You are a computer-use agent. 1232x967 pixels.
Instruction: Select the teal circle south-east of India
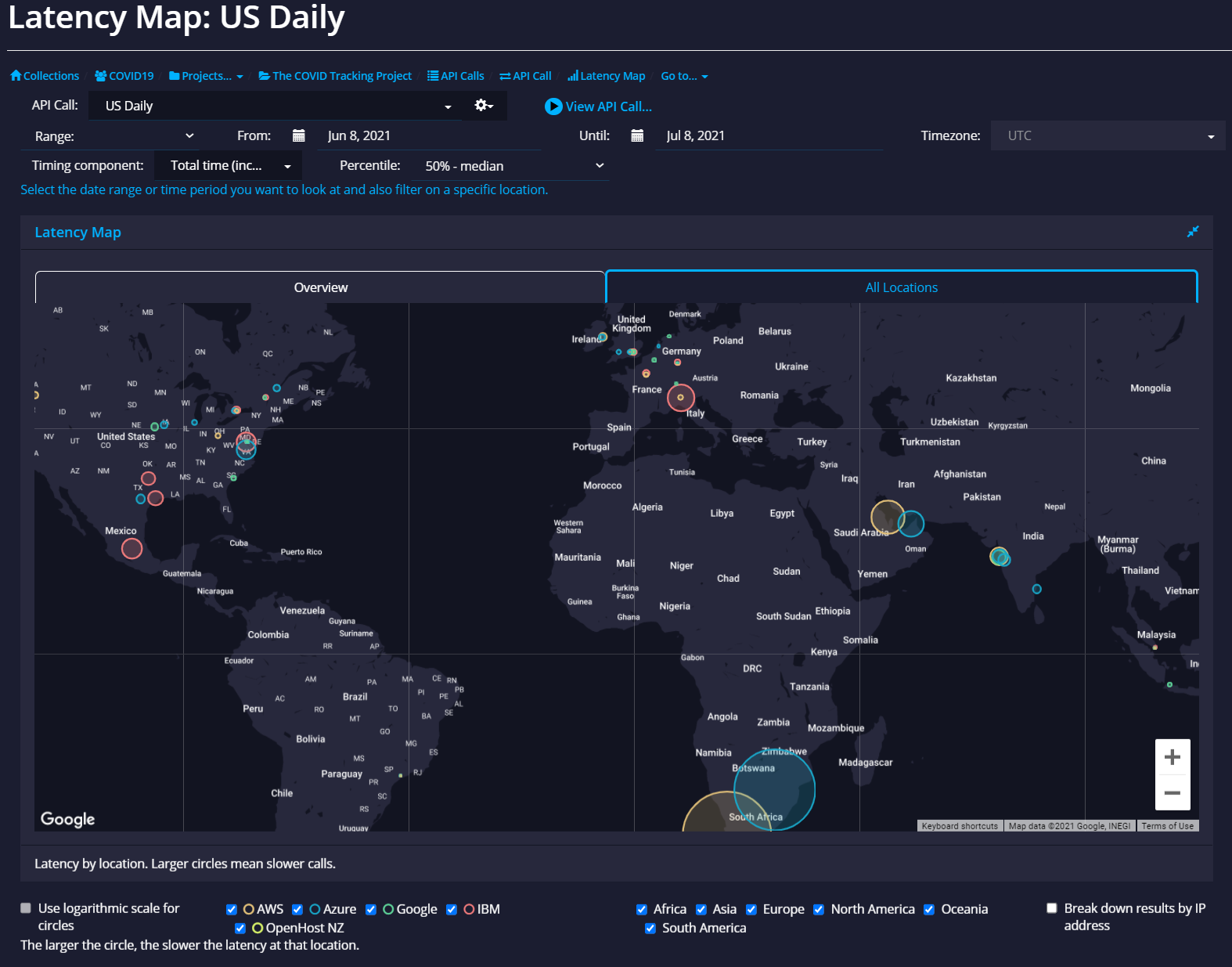pyautogui.click(x=1037, y=589)
